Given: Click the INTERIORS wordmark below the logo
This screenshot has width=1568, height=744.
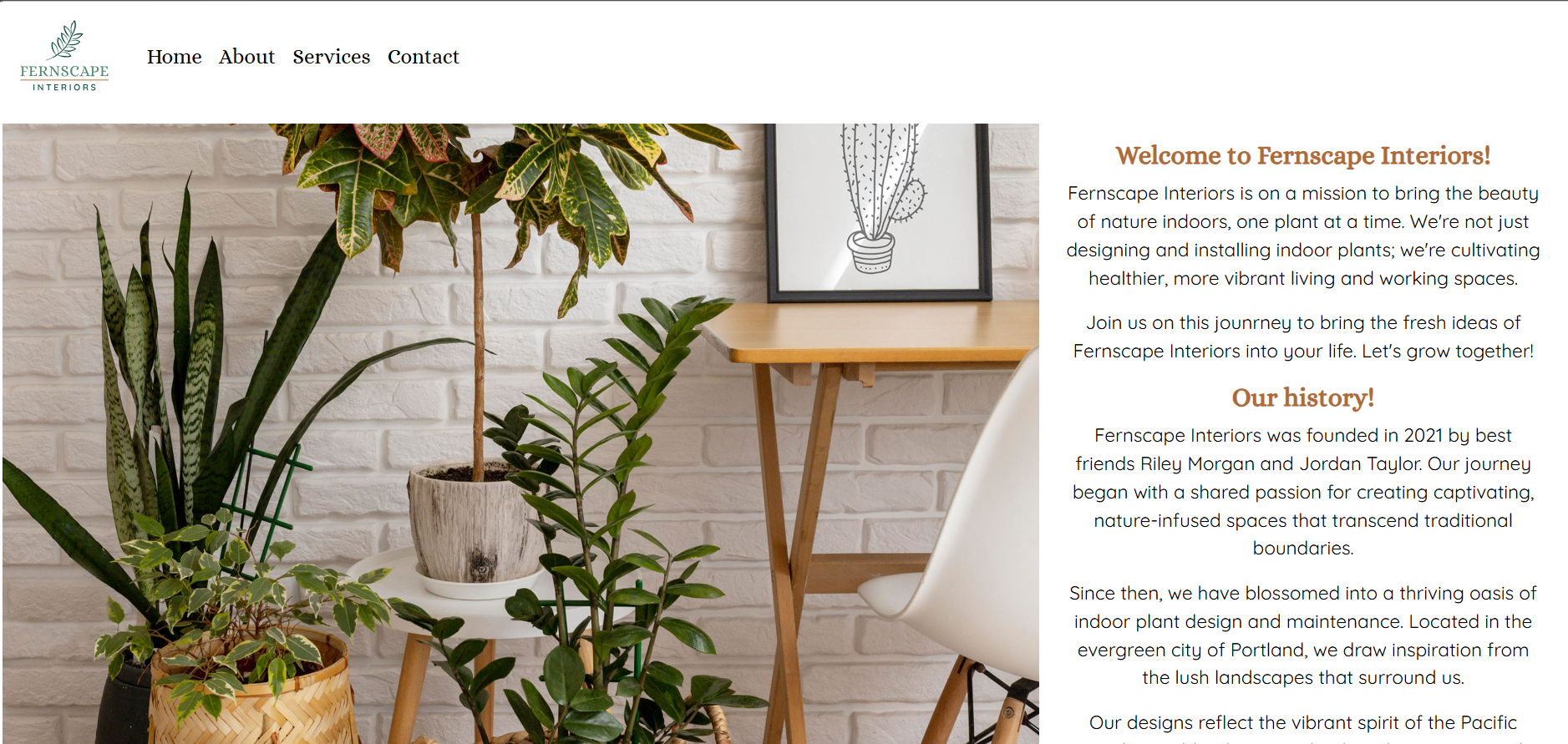Looking at the screenshot, I should pos(64,87).
